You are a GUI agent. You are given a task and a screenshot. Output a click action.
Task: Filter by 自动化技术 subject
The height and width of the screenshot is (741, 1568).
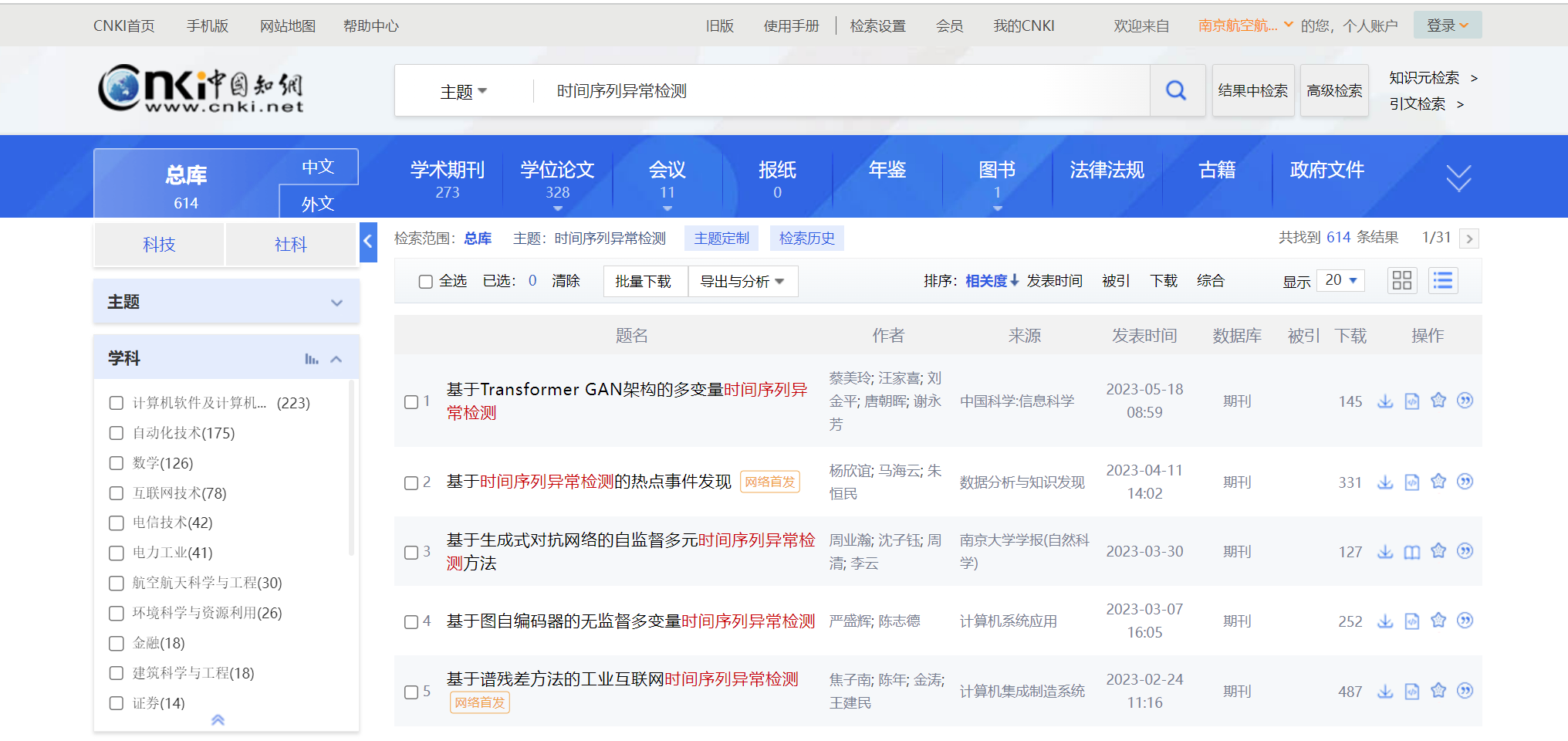pos(117,433)
